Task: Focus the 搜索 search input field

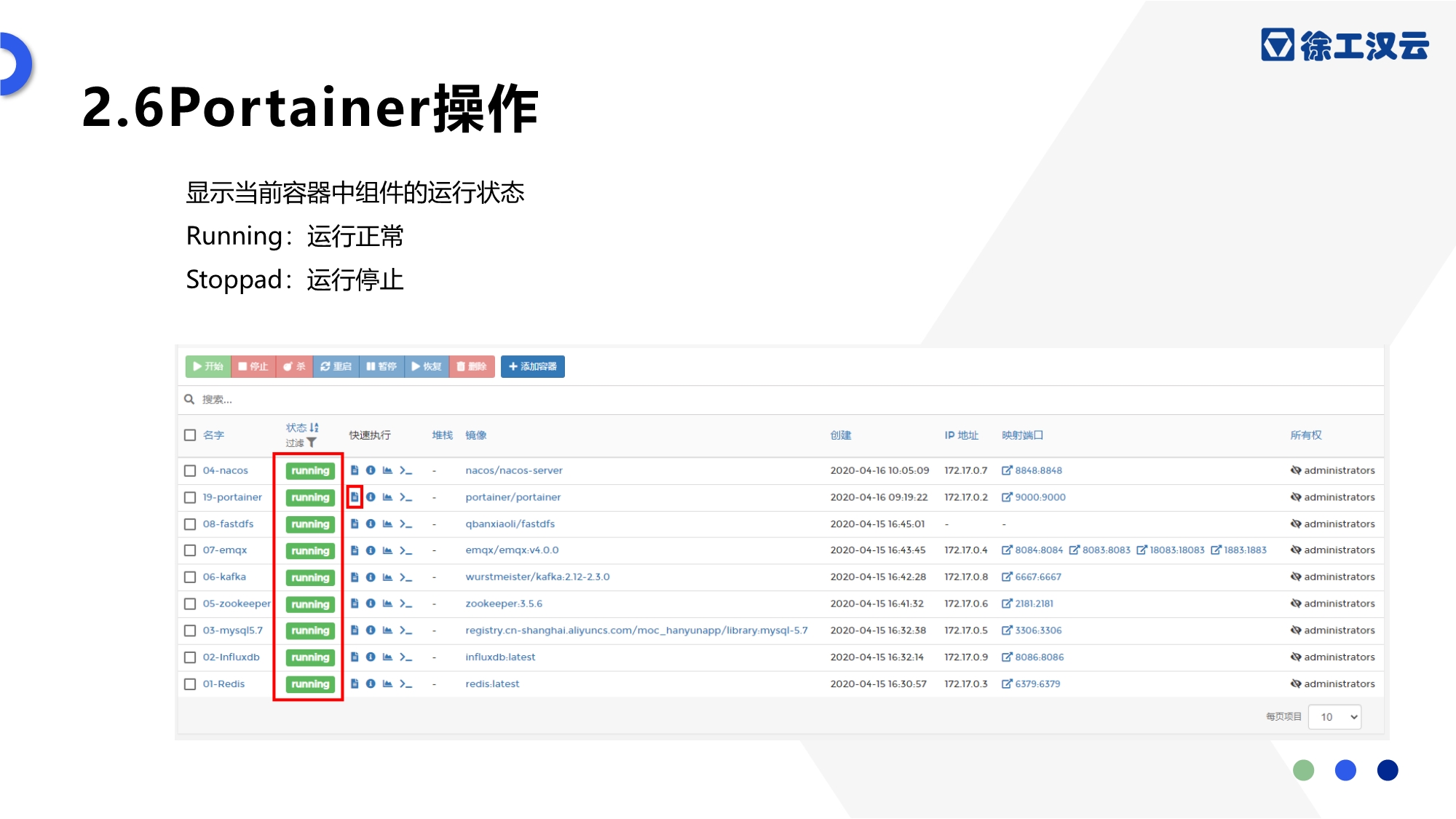Action: (x=780, y=400)
